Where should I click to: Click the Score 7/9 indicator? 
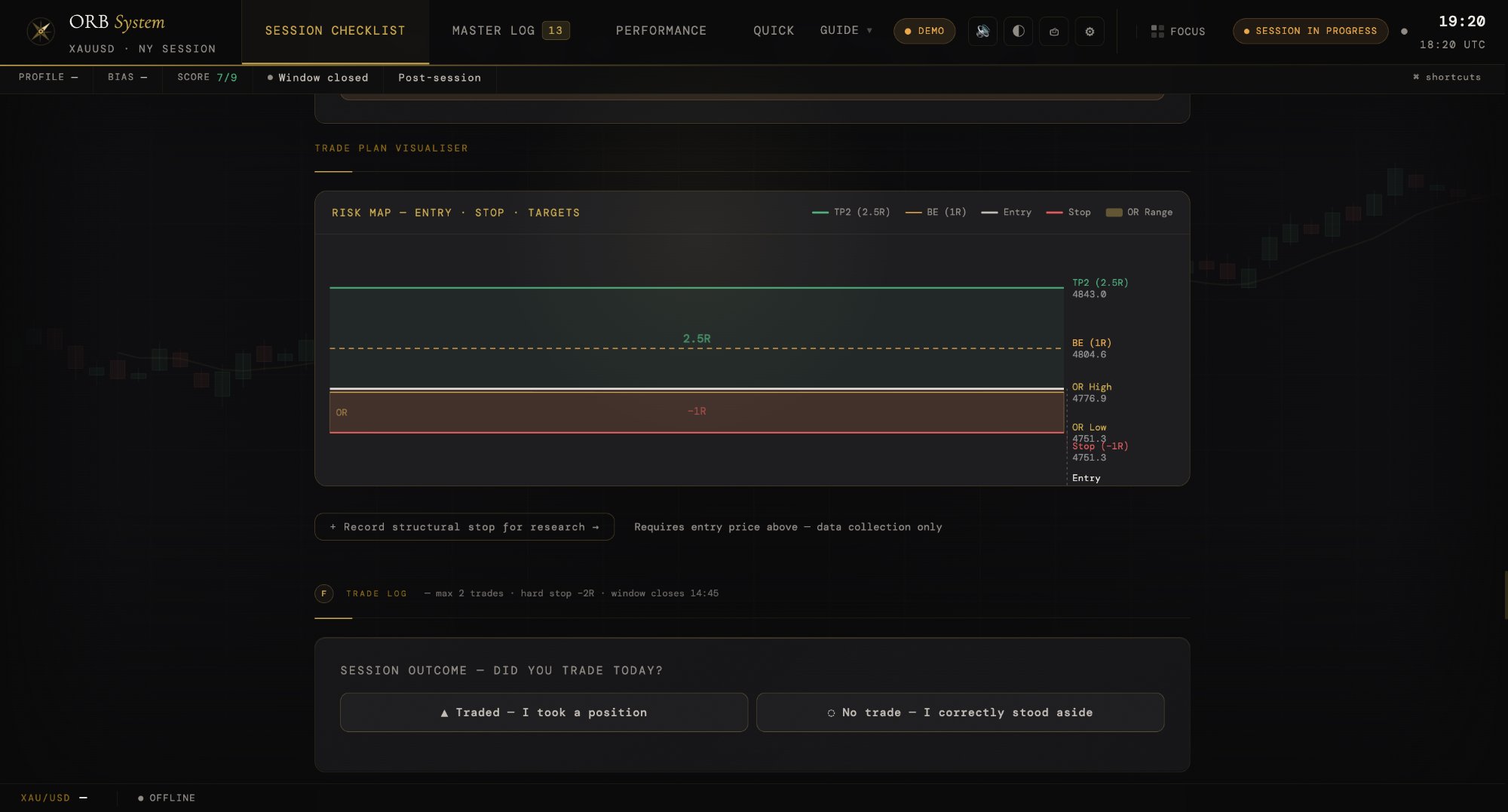tap(207, 78)
